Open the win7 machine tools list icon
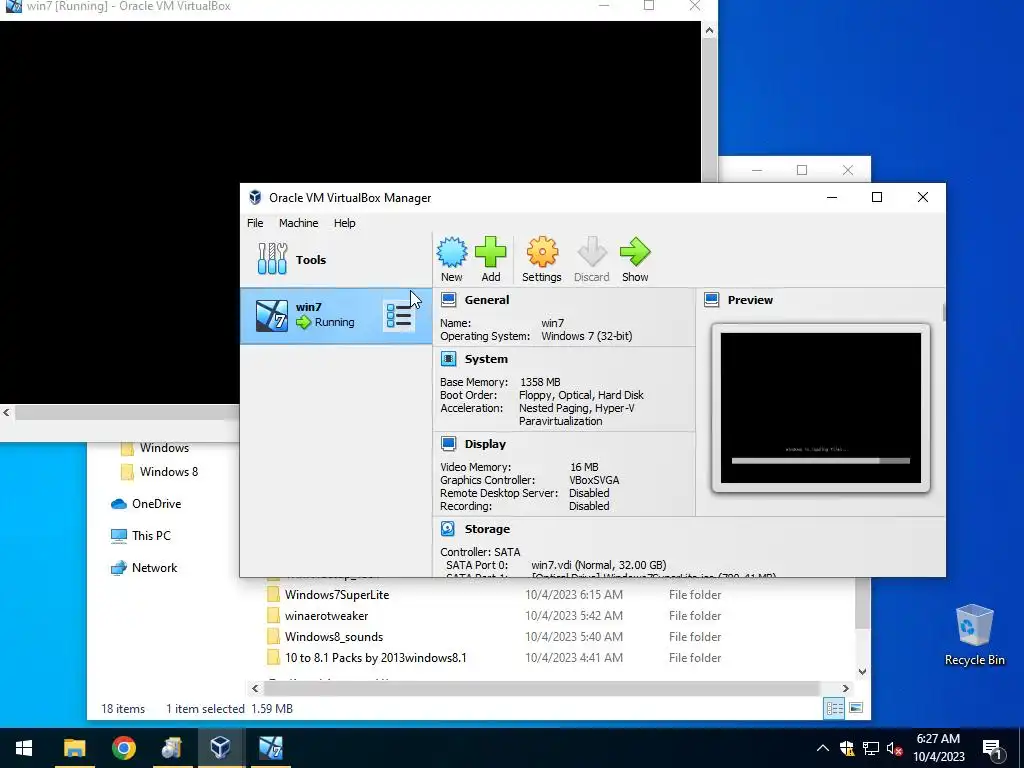Image resolution: width=1024 pixels, height=768 pixels. point(398,316)
